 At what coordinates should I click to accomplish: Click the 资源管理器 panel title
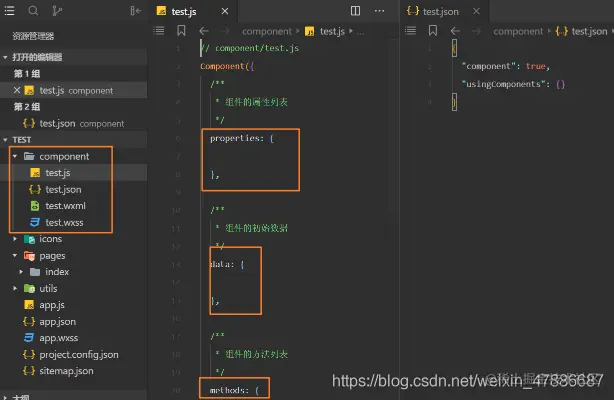tap(33, 36)
